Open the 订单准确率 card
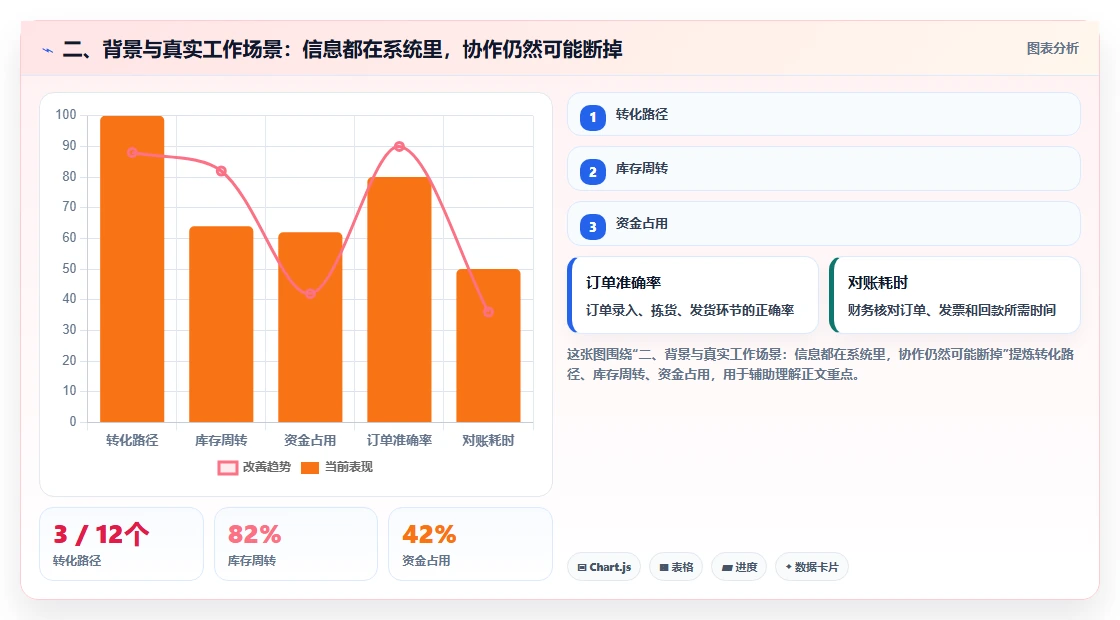 (693, 295)
